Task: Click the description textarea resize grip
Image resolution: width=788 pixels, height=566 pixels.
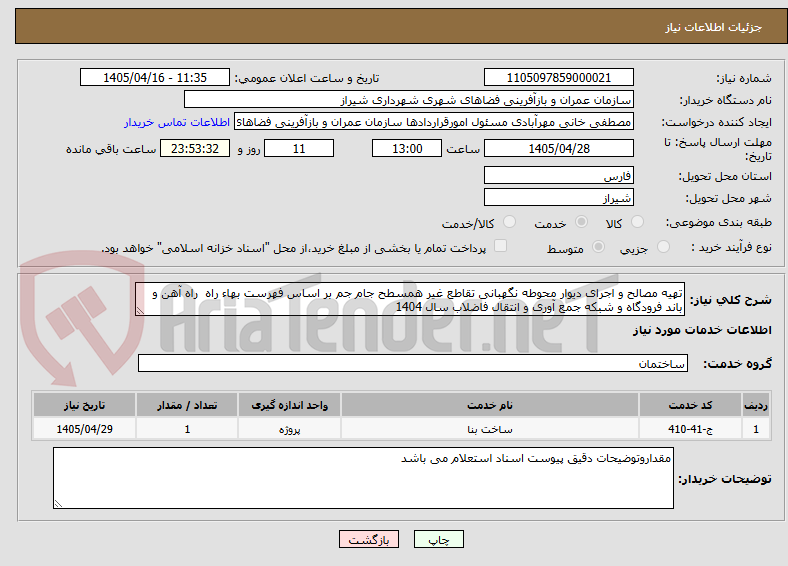Action: [x=140, y=311]
